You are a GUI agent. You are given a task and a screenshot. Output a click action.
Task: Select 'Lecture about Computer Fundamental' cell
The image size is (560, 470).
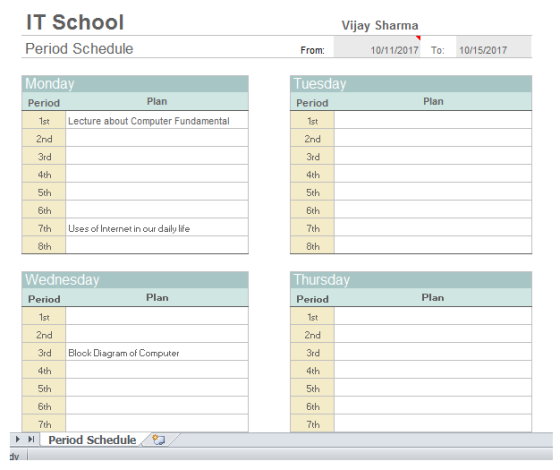(x=157, y=120)
